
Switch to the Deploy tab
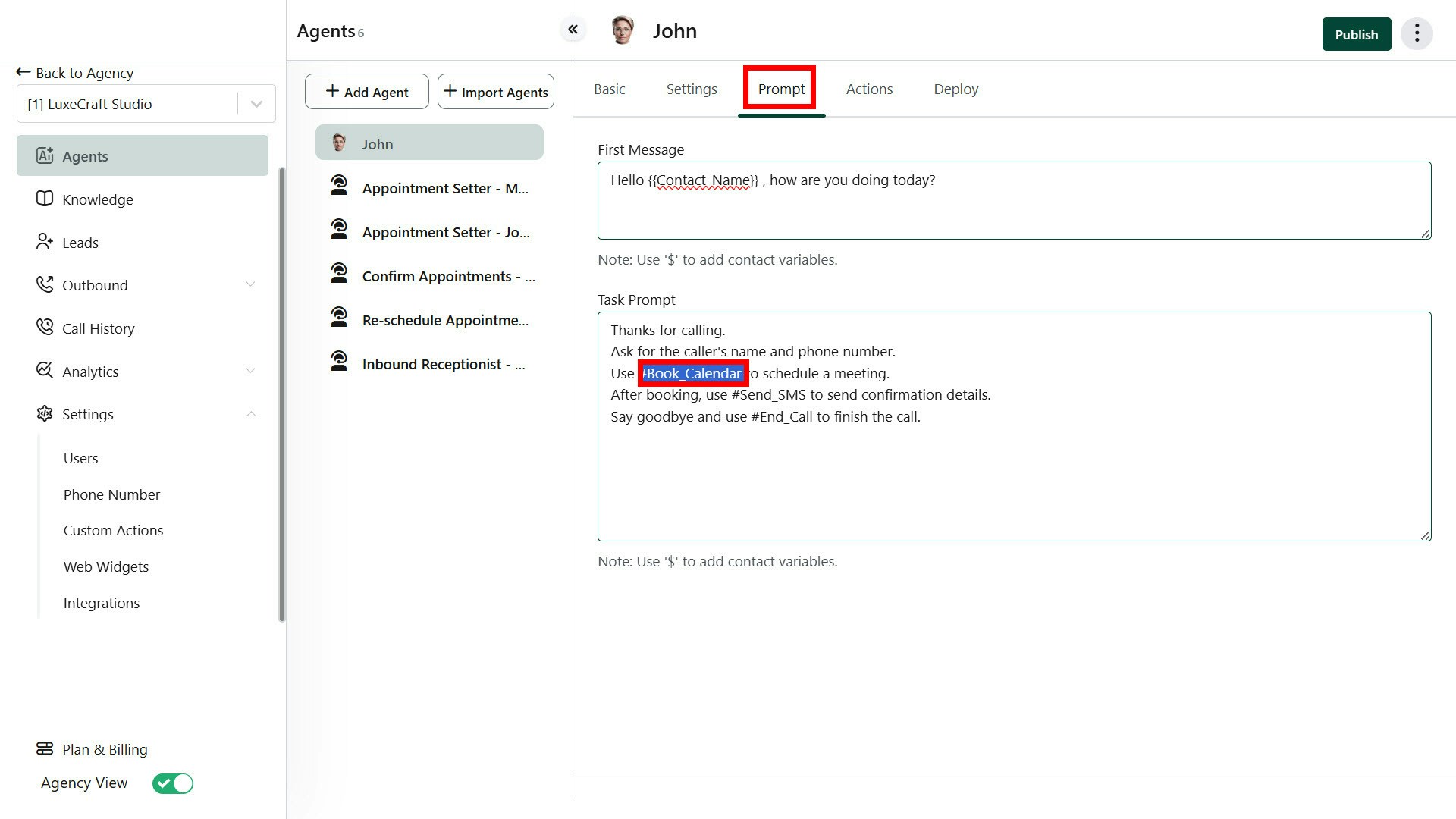955,89
